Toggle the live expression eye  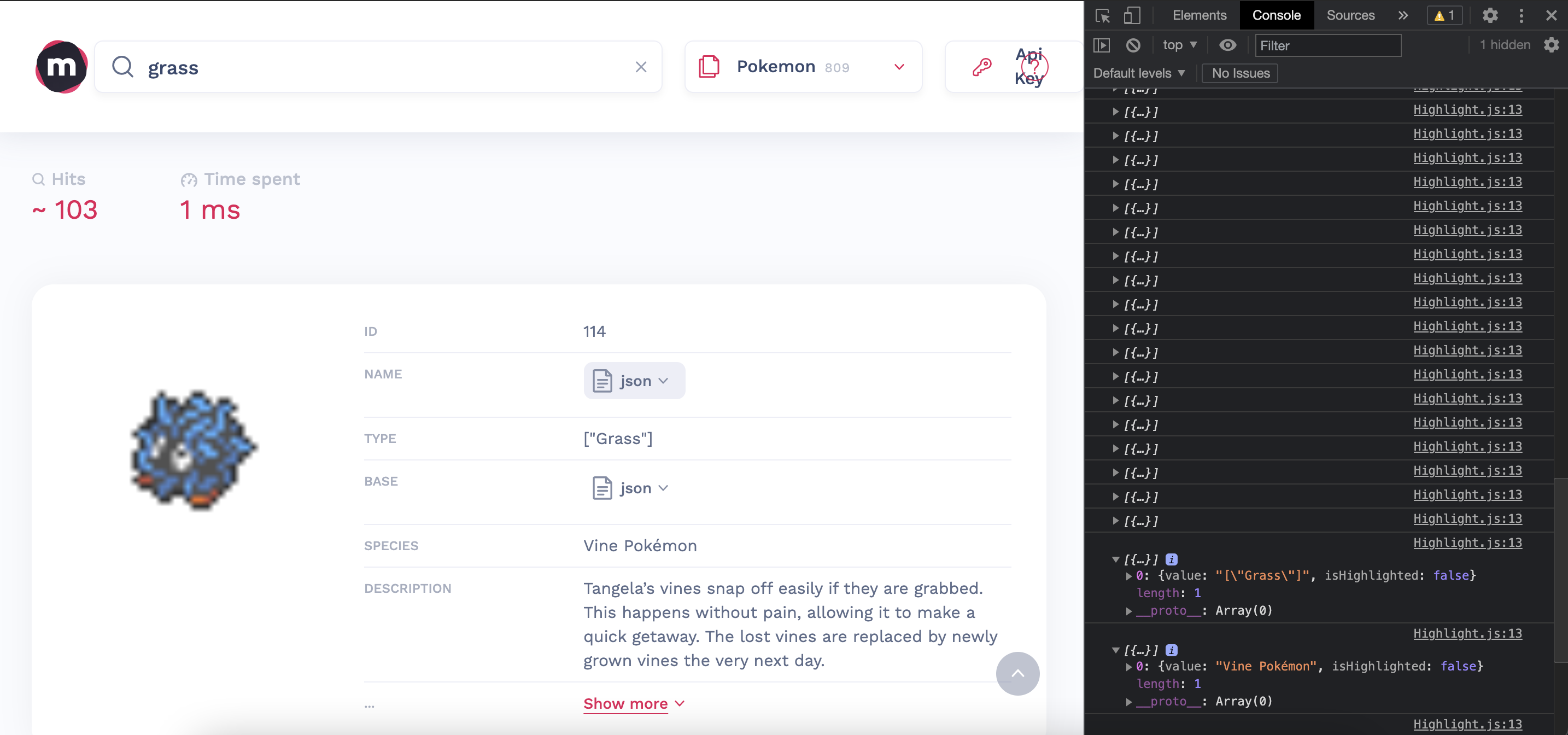(x=1227, y=45)
